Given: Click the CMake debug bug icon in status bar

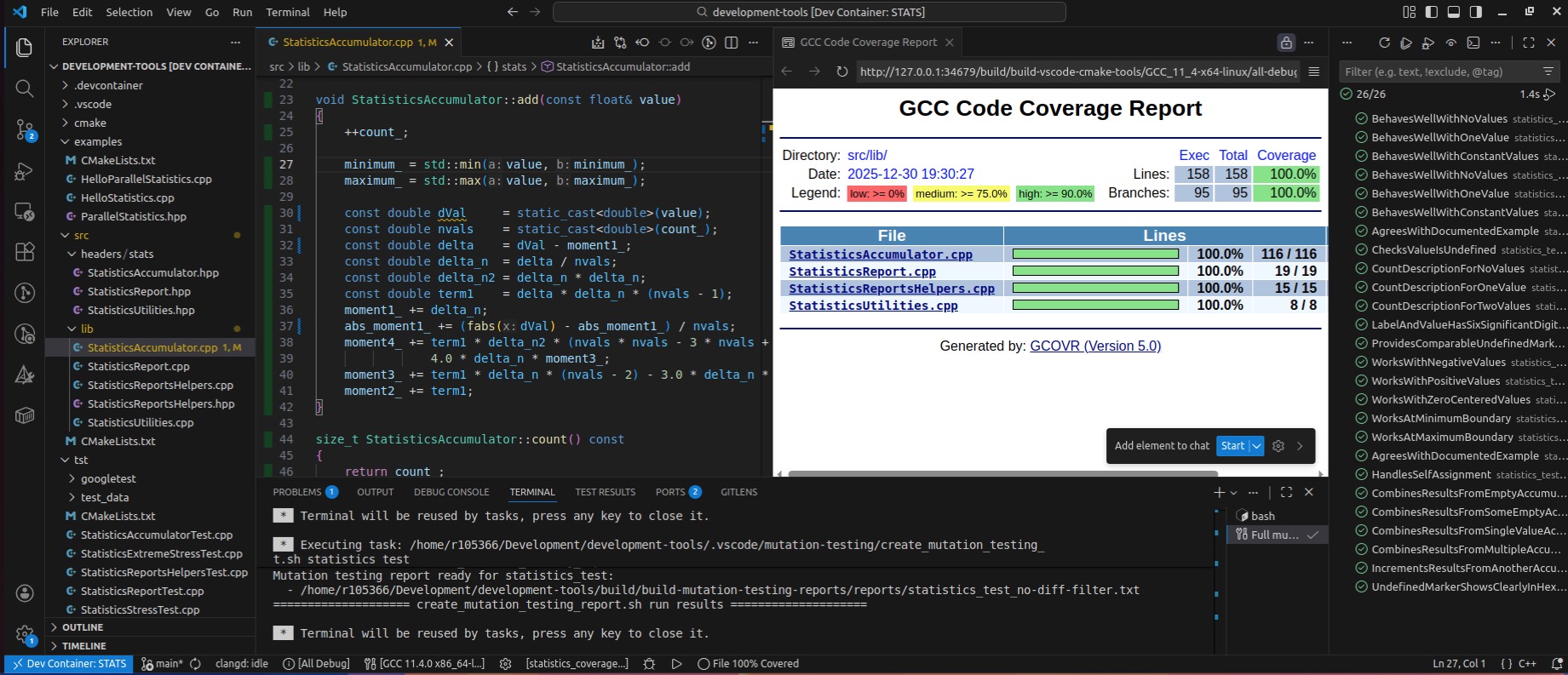Looking at the screenshot, I should coord(649,664).
